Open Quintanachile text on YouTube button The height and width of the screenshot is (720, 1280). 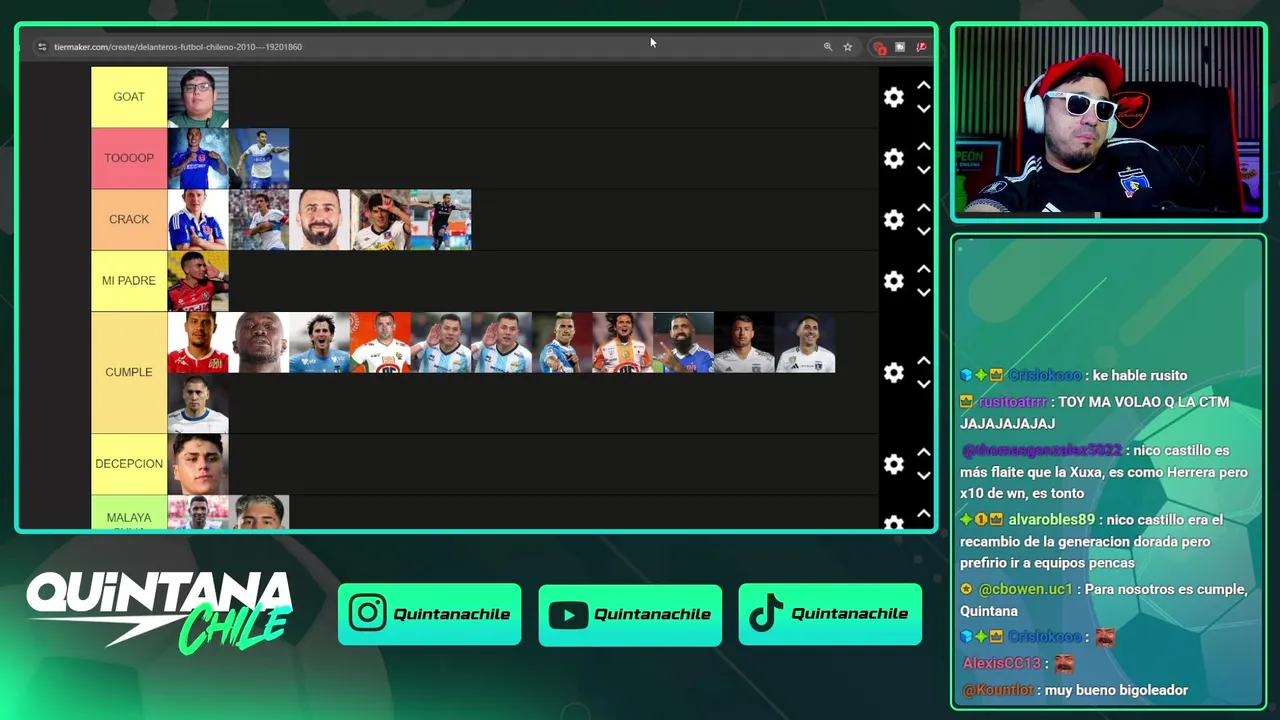652,614
